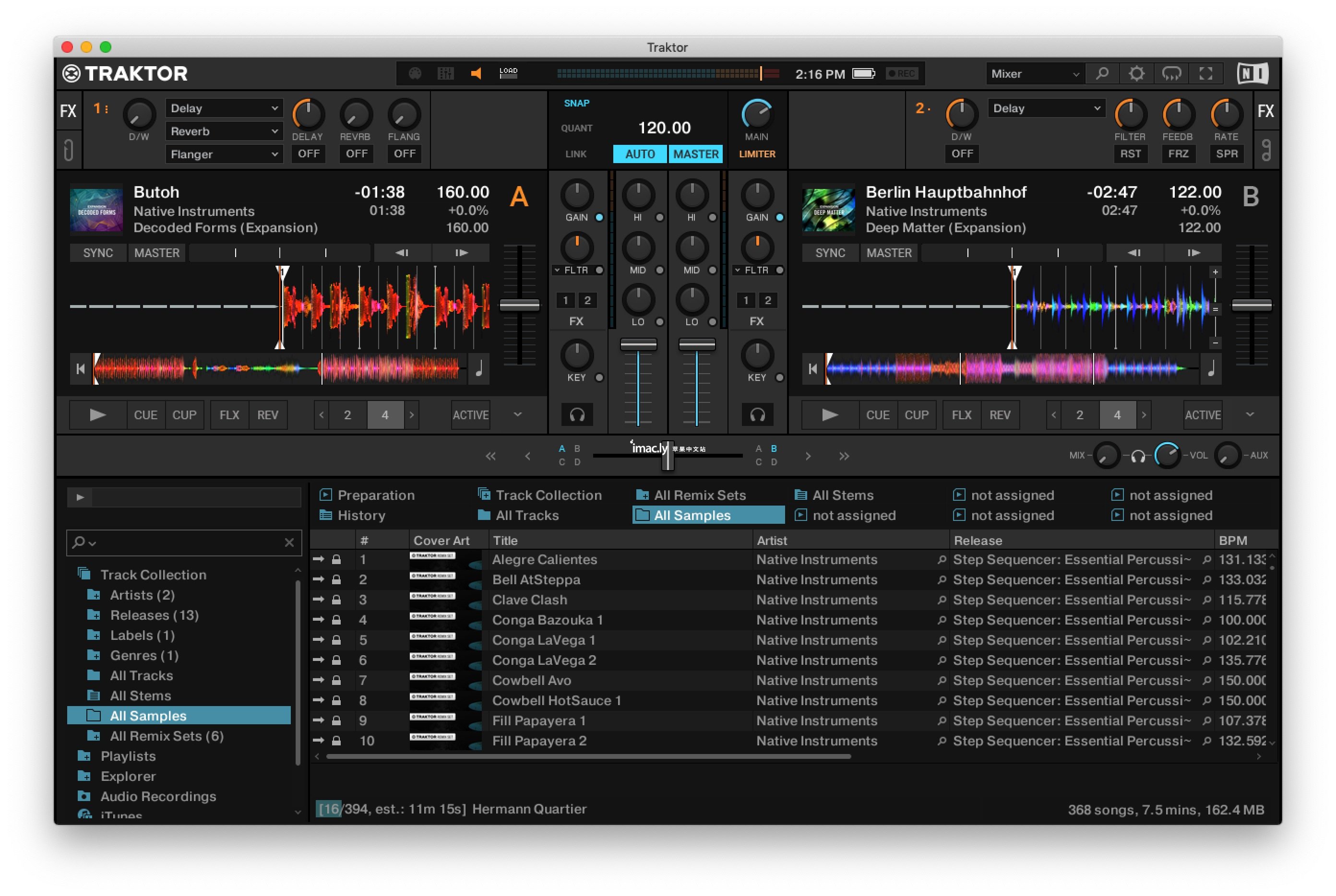Set loop size 2 on Deck A
The width and height of the screenshot is (1336, 896).
point(347,415)
